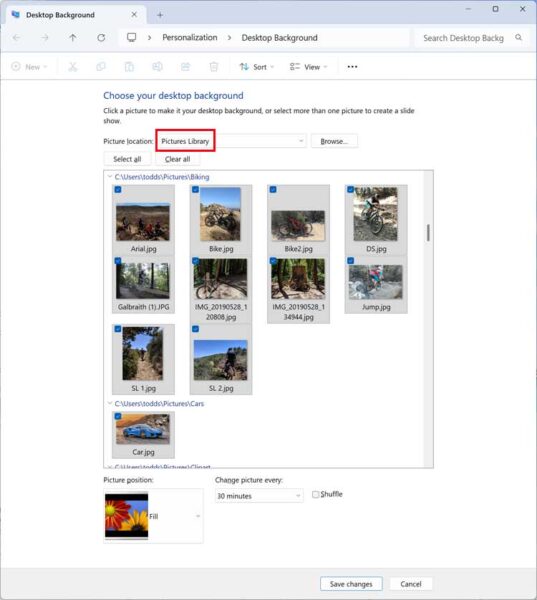Uncheck the DS.jpg checkbox
Image resolution: width=537 pixels, height=600 pixels.
[351, 189]
